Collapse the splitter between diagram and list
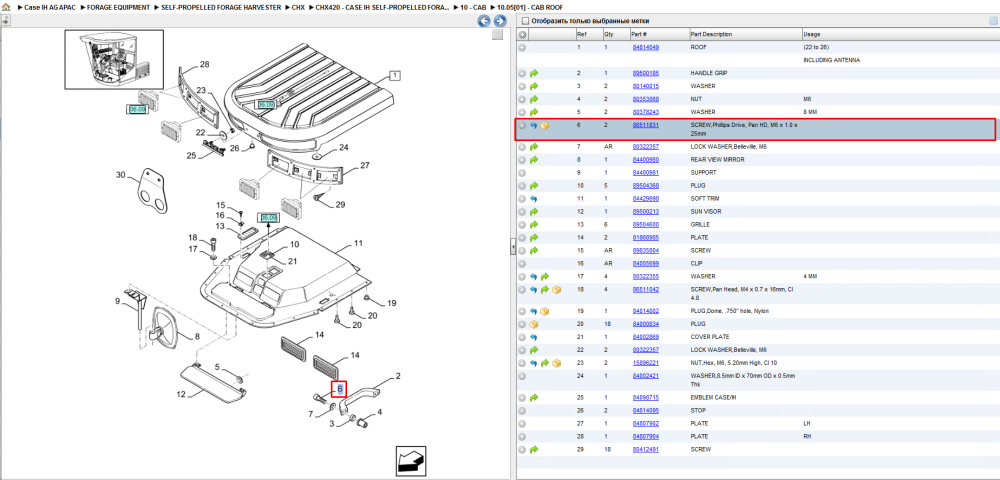The height and width of the screenshot is (480, 1000). pyautogui.click(x=512, y=248)
